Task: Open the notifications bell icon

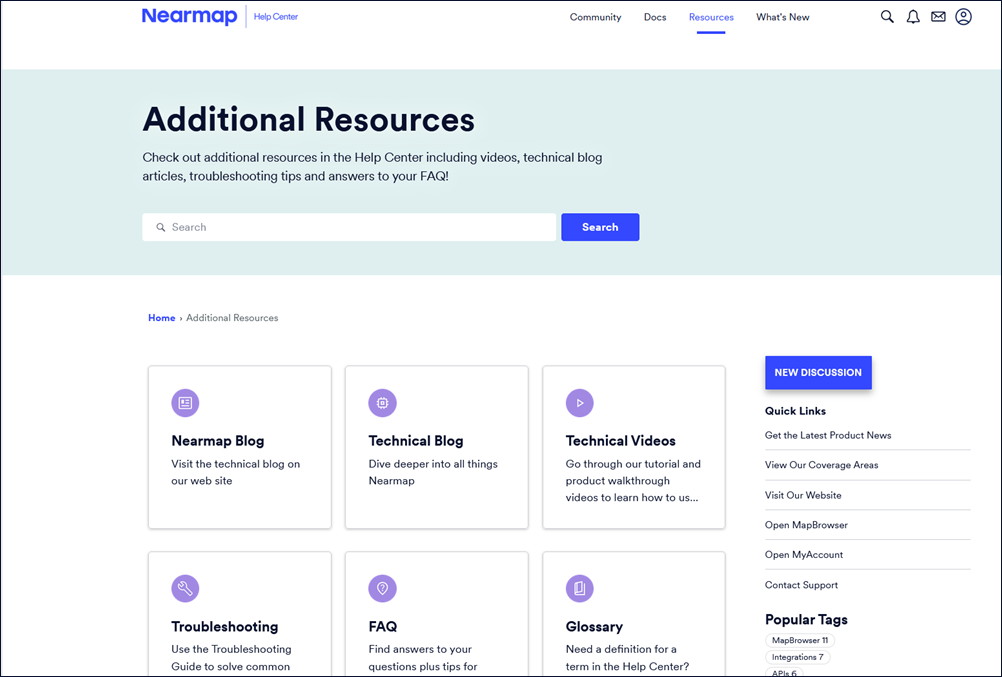Action: click(913, 17)
